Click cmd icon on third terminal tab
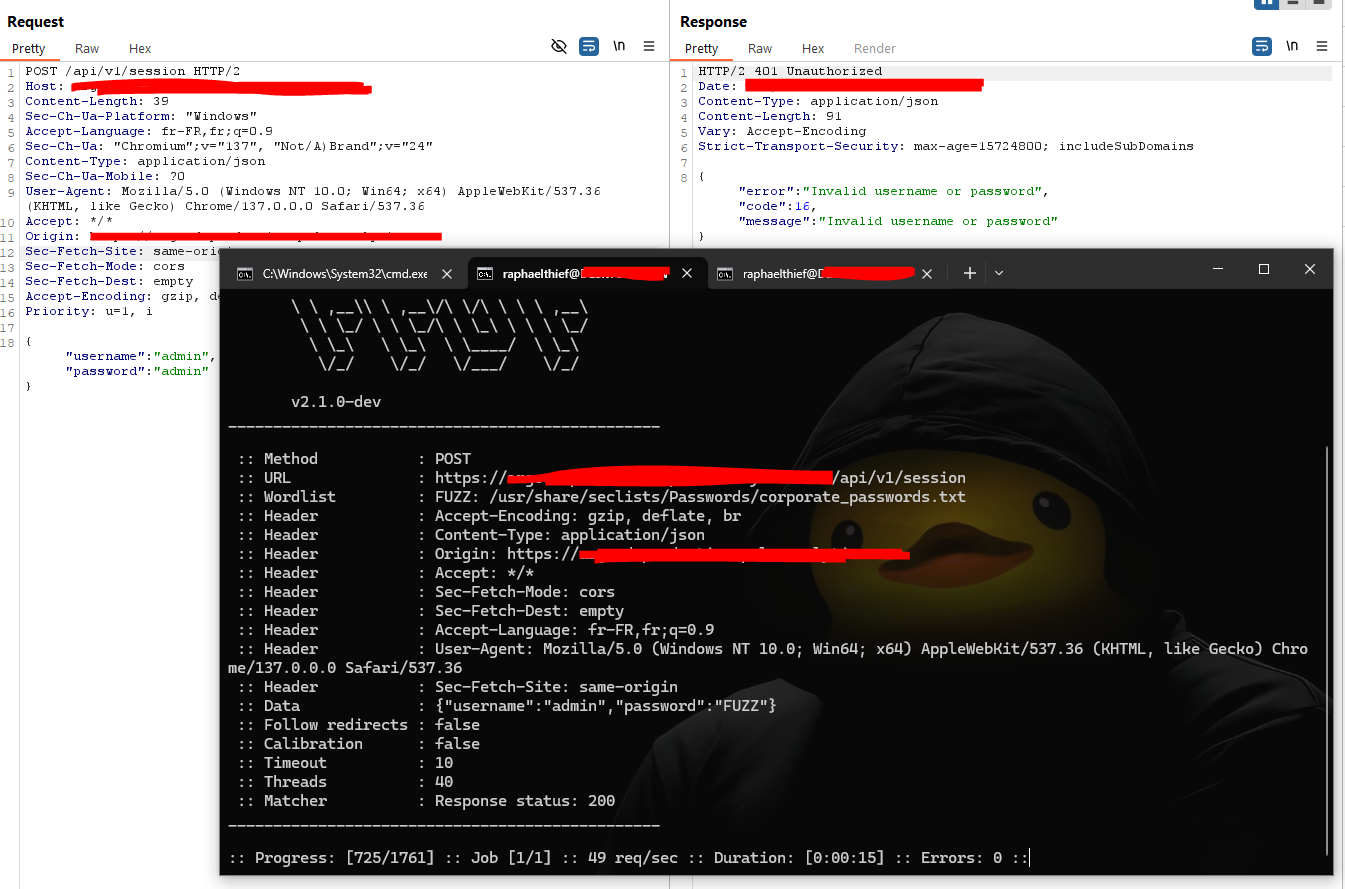 724,274
